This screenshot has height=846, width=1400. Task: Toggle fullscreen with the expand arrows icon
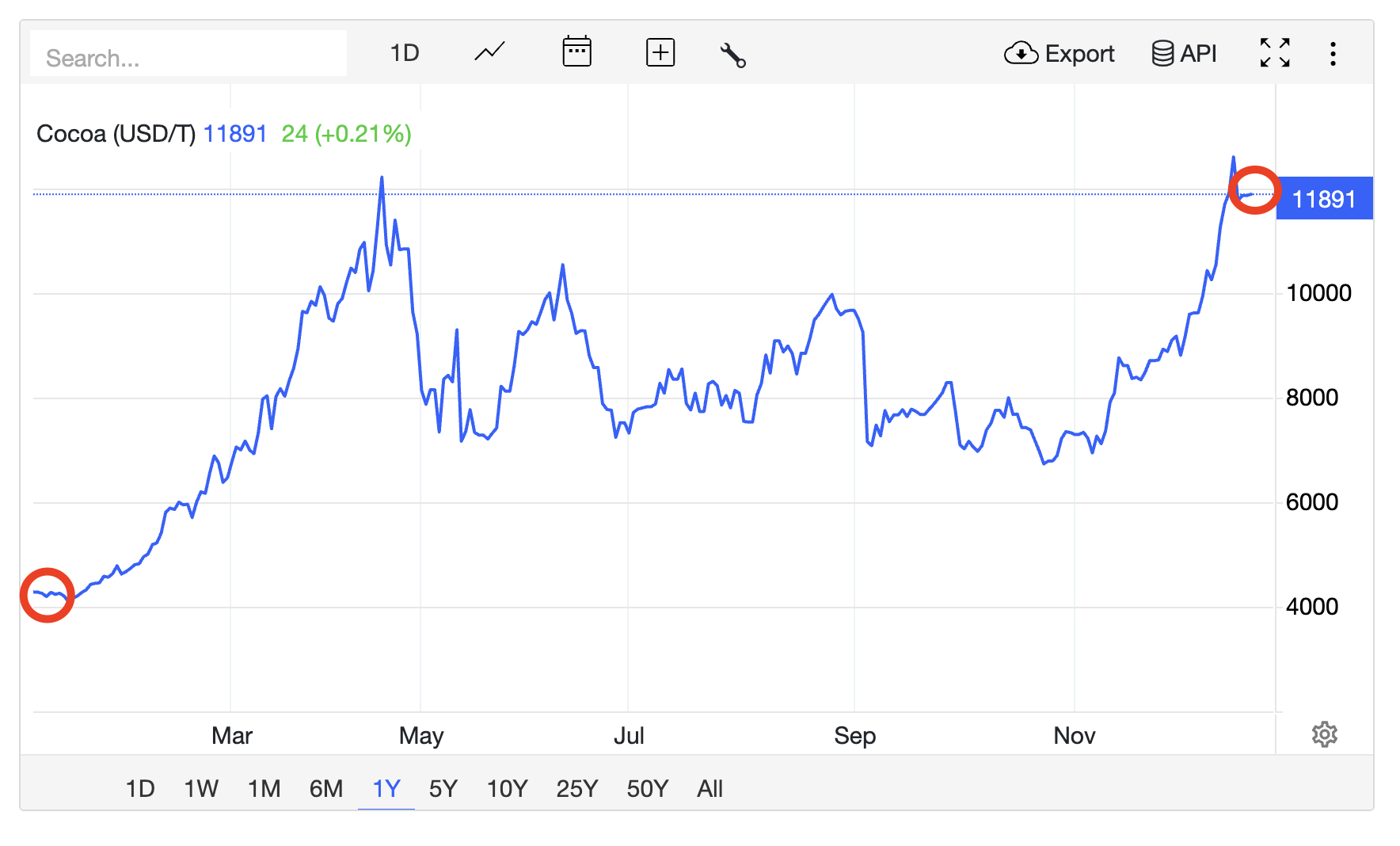[1275, 53]
